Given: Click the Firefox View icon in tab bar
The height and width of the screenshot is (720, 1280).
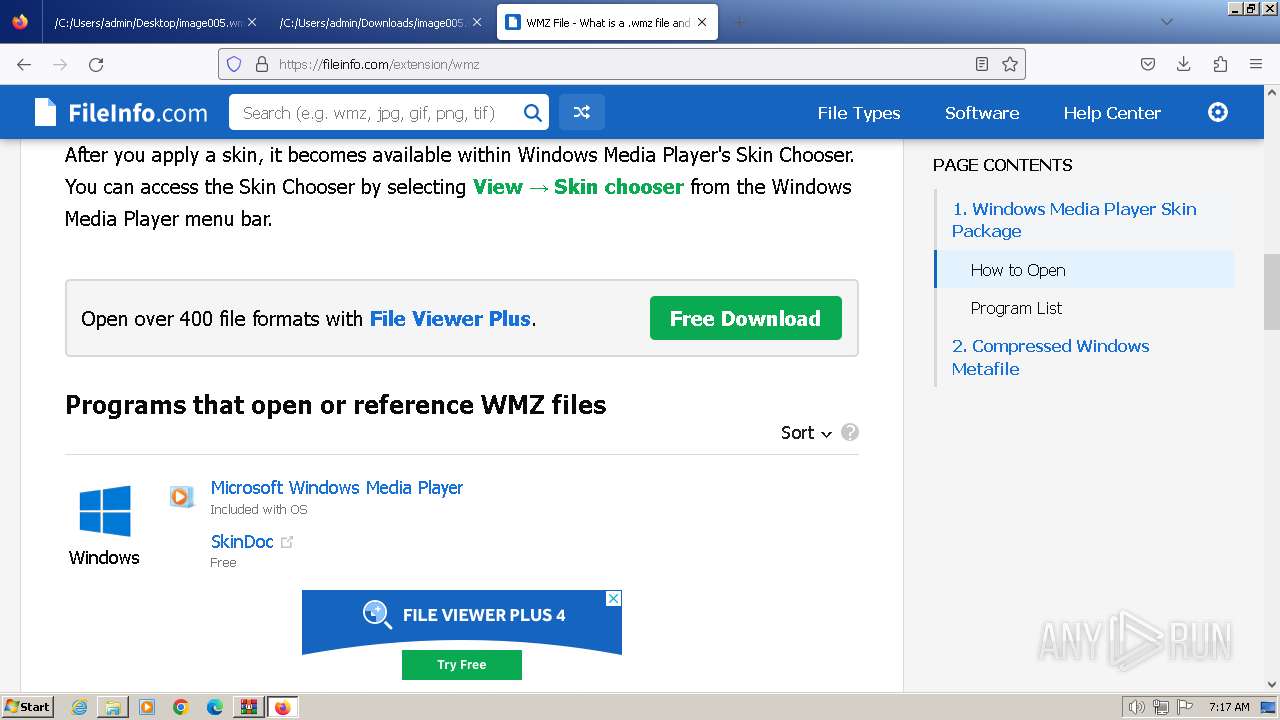Looking at the screenshot, I should tap(20, 22).
